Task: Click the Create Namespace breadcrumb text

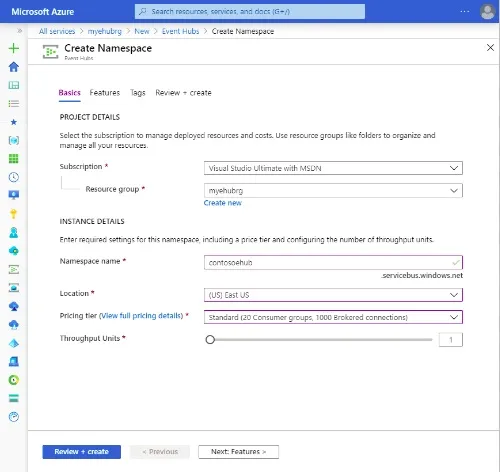Action: [x=243, y=31]
